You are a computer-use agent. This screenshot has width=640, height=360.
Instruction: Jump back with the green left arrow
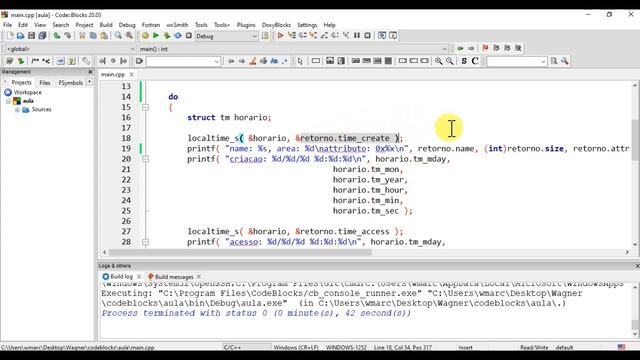(460, 49)
